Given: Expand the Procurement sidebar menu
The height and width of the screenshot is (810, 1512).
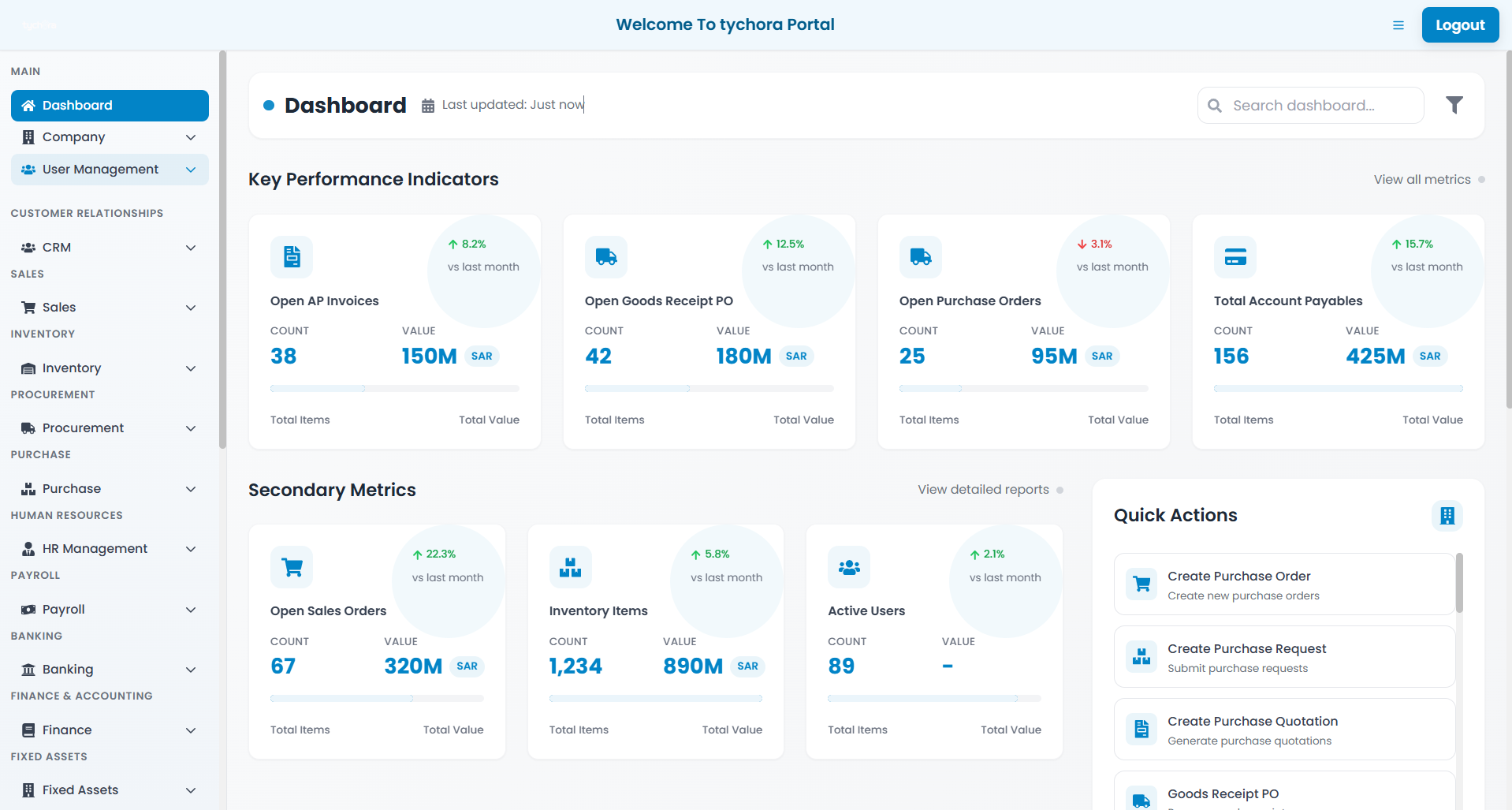Looking at the screenshot, I should (110, 428).
